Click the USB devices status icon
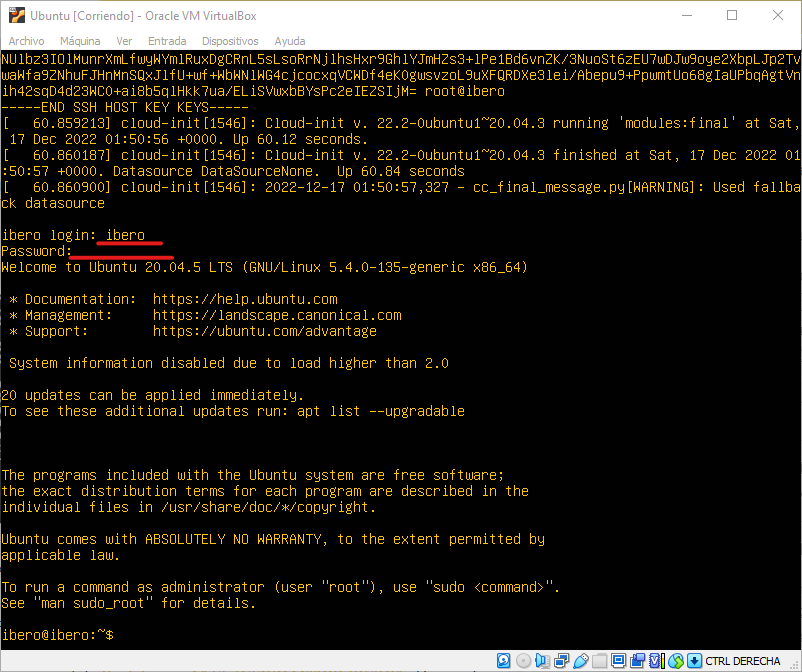The image size is (802, 672). pos(581,661)
